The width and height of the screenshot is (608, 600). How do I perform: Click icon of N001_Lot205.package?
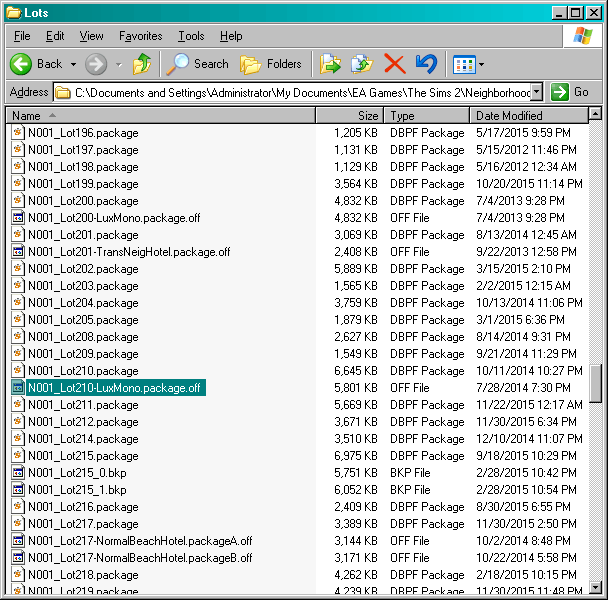click(x=17, y=319)
